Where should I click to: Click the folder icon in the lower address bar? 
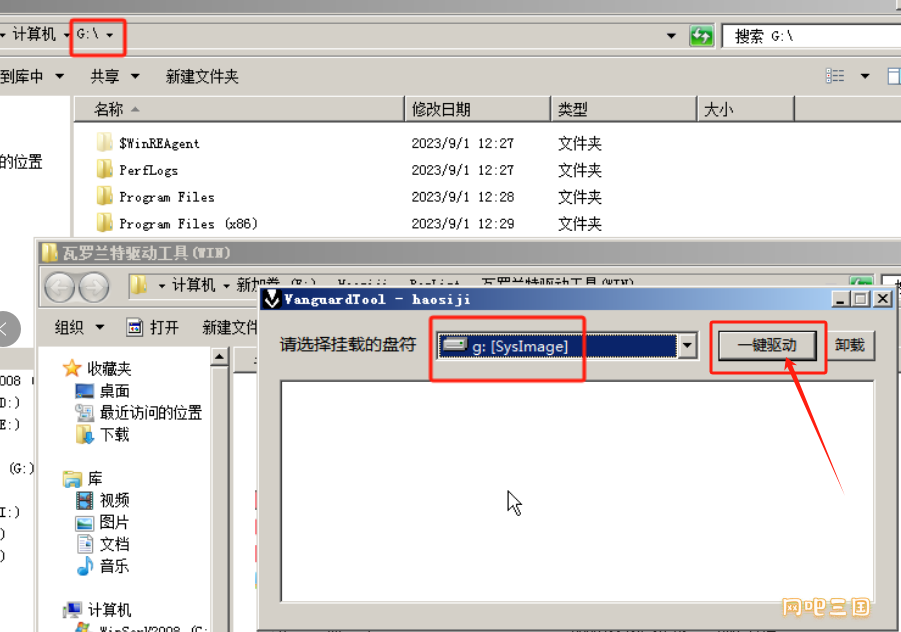[138, 285]
